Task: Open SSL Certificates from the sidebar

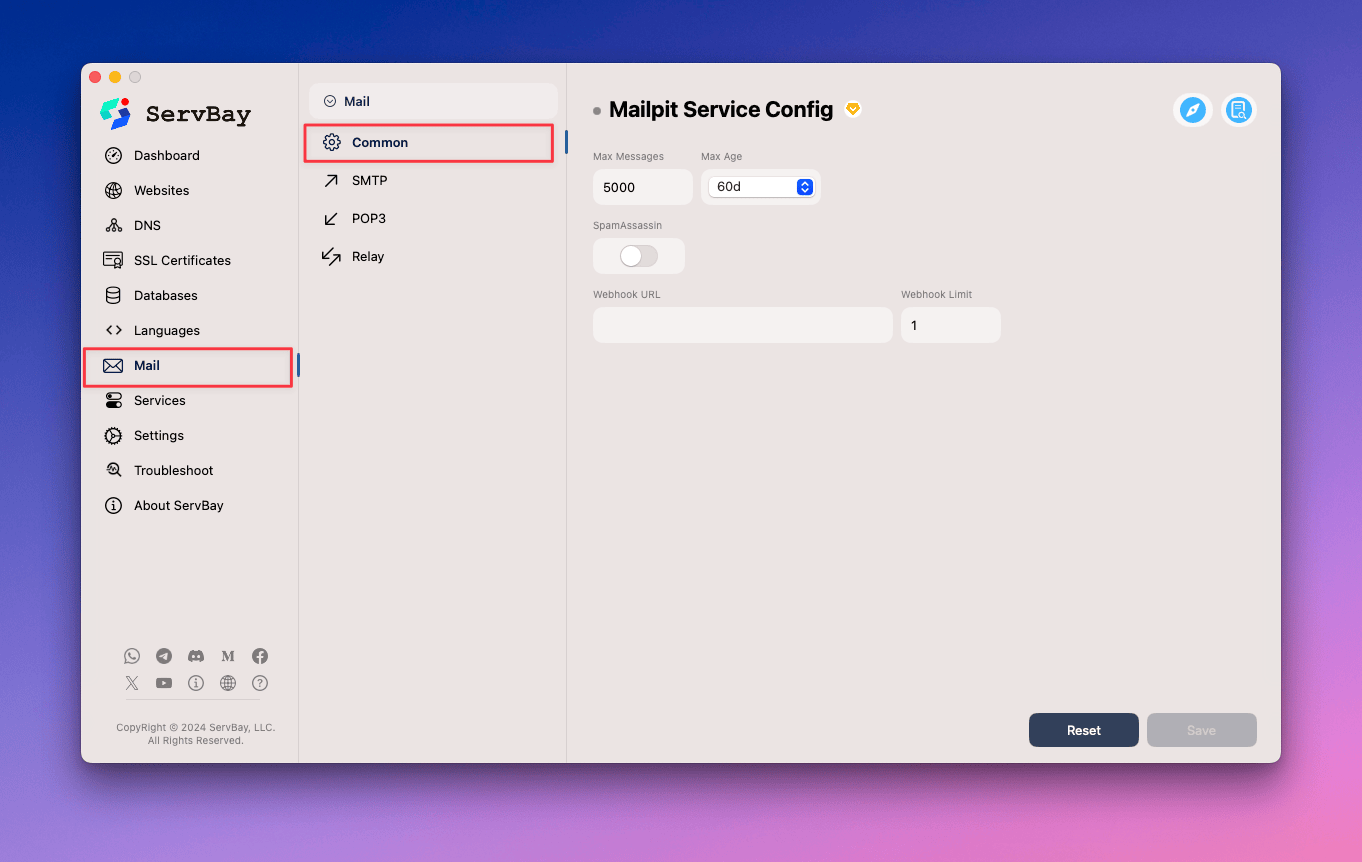Action: pyautogui.click(x=180, y=260)
